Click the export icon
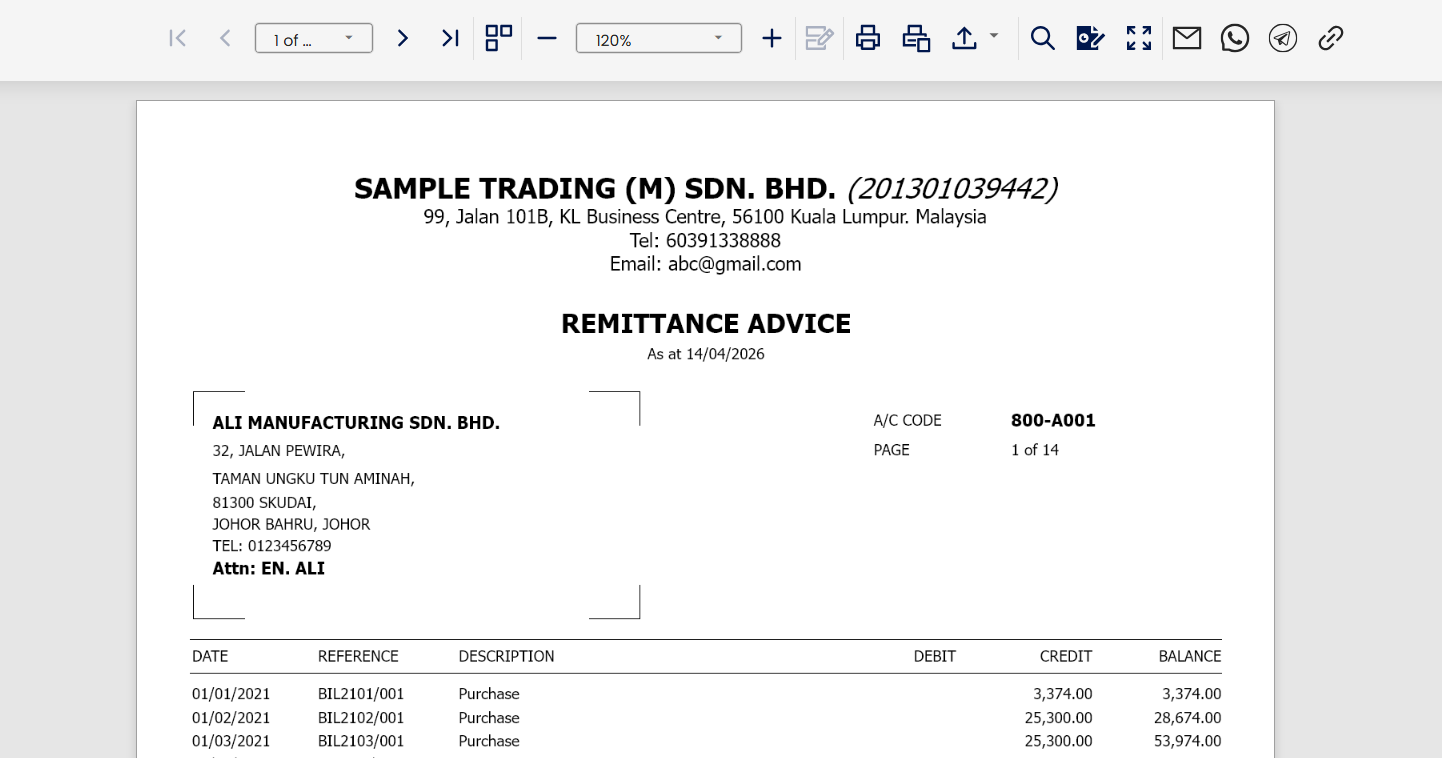Screen dimensions: 1442x758 pos(963,39)
